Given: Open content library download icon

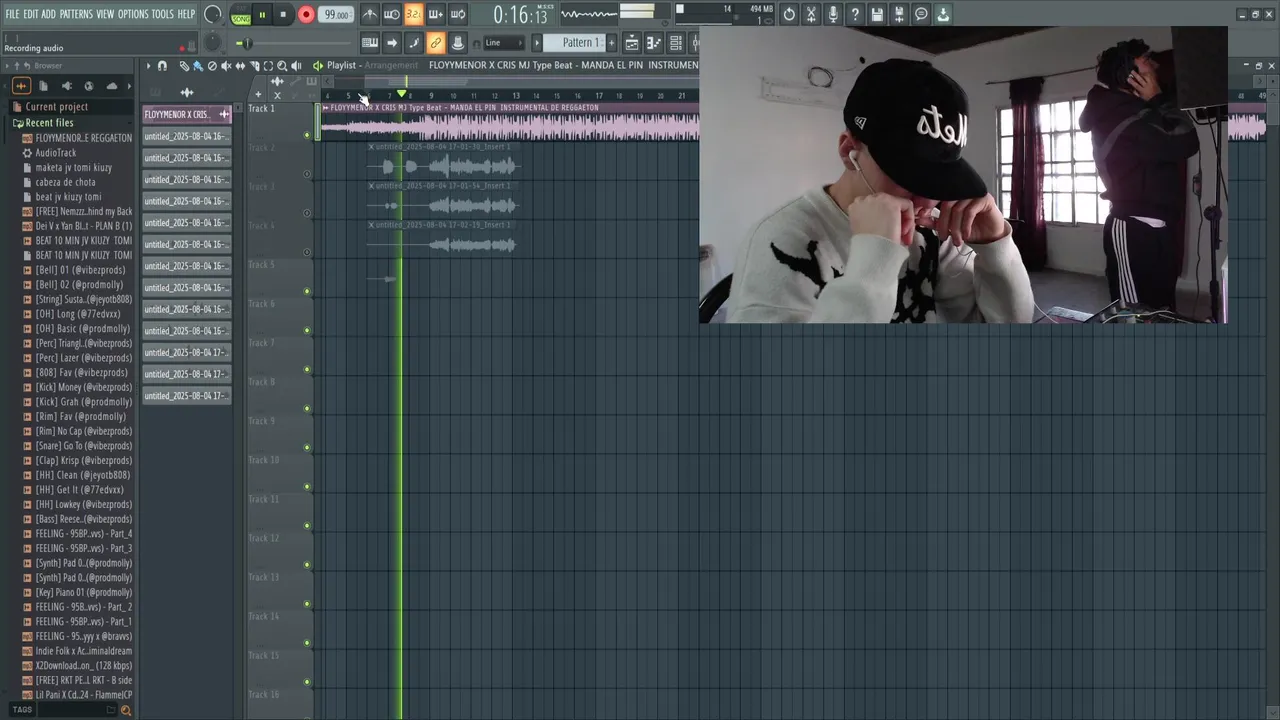Looking at the screenshot, I should point(943,14).
